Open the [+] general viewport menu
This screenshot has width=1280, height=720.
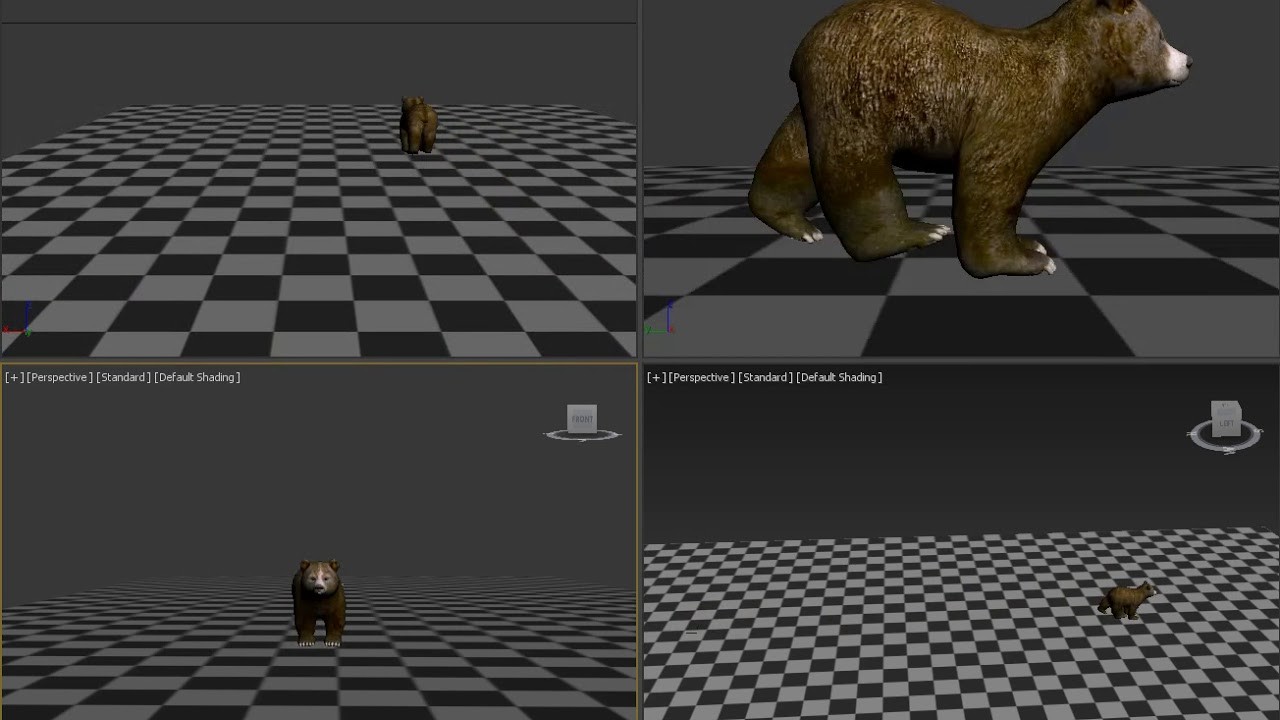coord(13,377)
